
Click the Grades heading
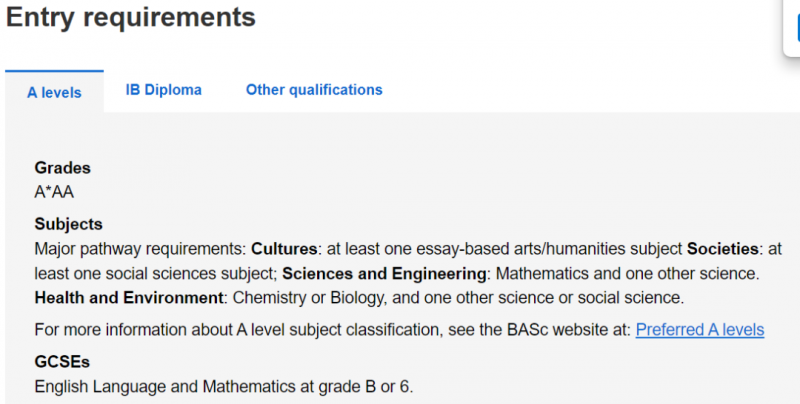click(62, 168)
